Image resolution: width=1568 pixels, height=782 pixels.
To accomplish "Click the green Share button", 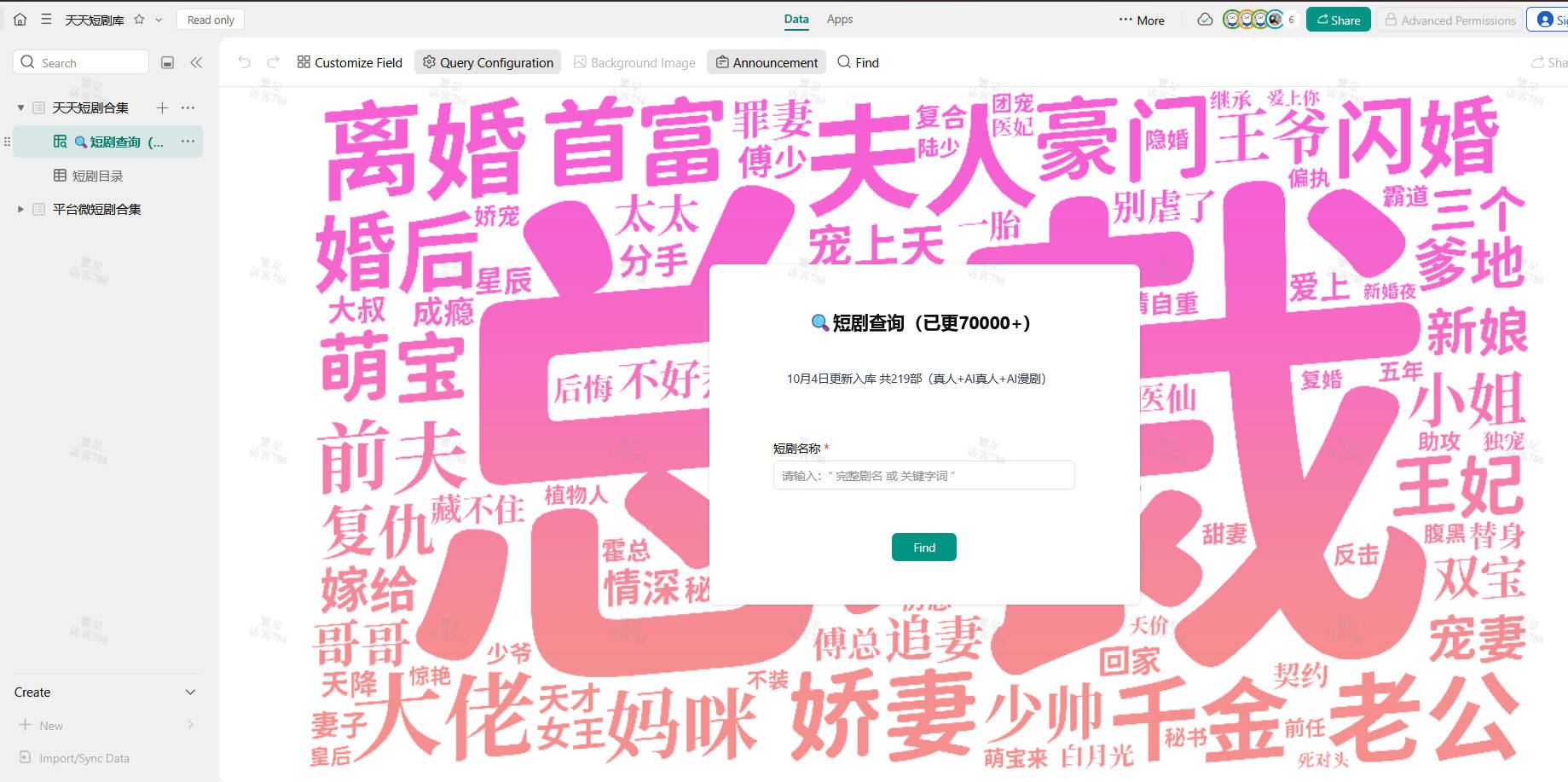I will pyautogui.click(x=1339, y=19).
